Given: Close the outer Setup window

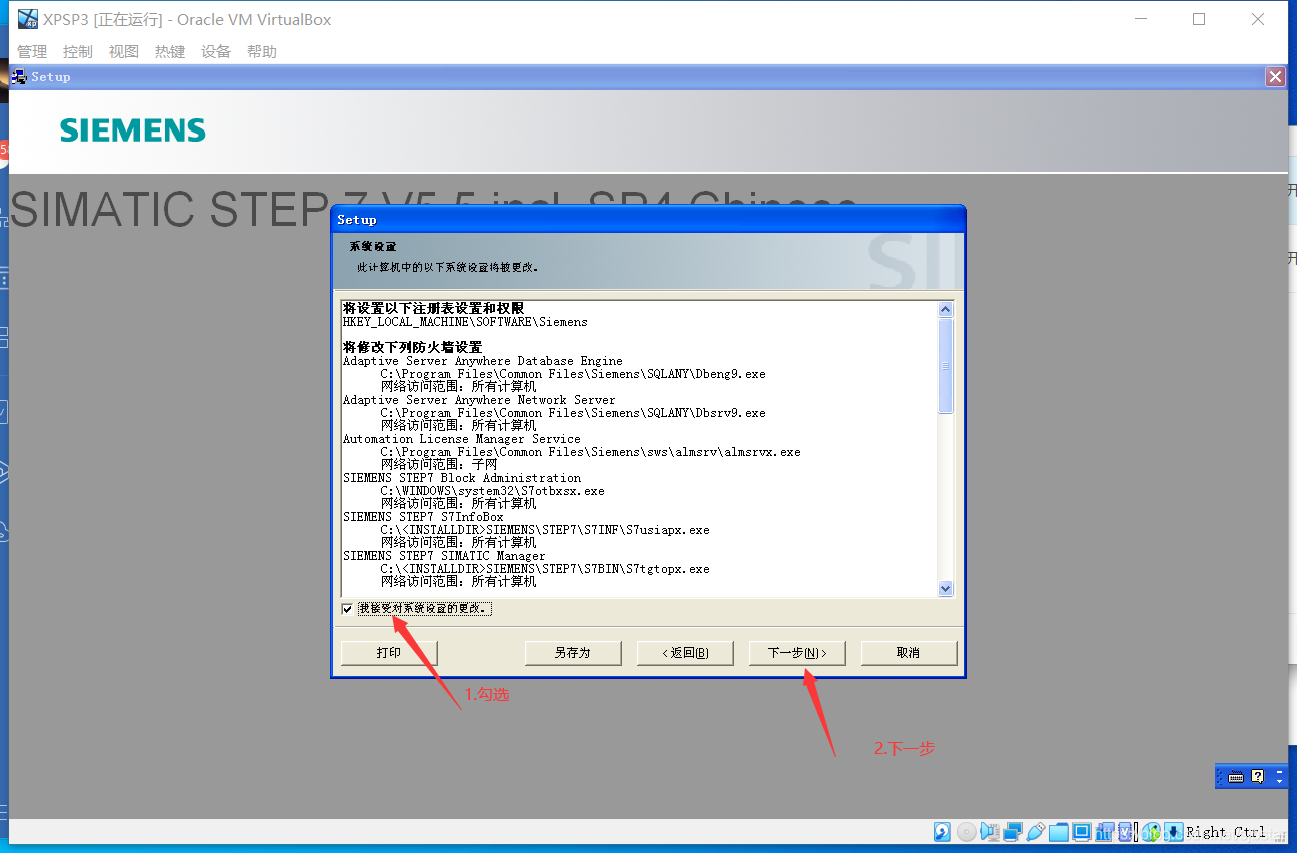Looking at the screenshot, I should (x=1275, y=77).
